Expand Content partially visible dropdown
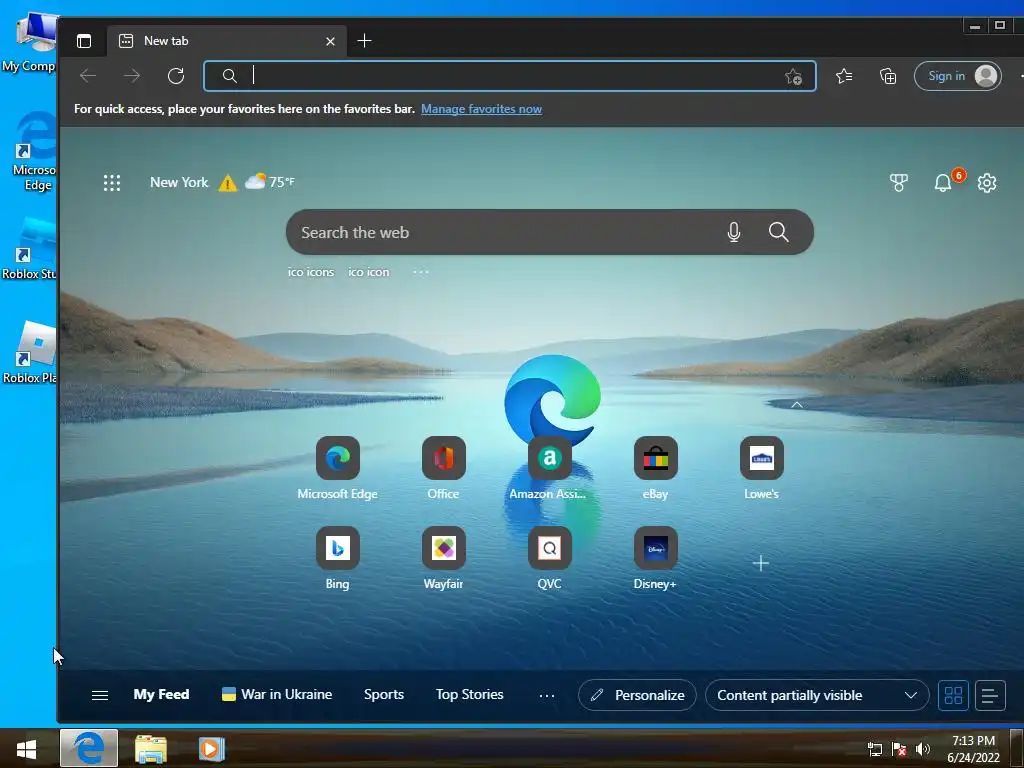 coord(817,696)
